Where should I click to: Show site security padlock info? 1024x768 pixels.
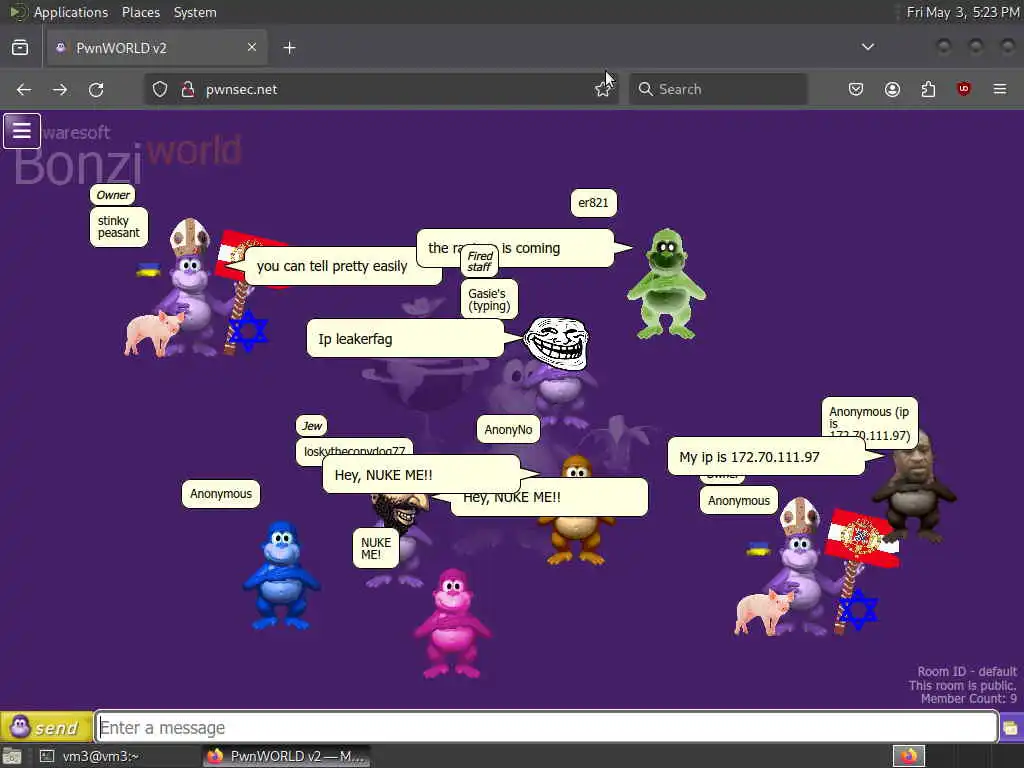[x=187, y=89]
